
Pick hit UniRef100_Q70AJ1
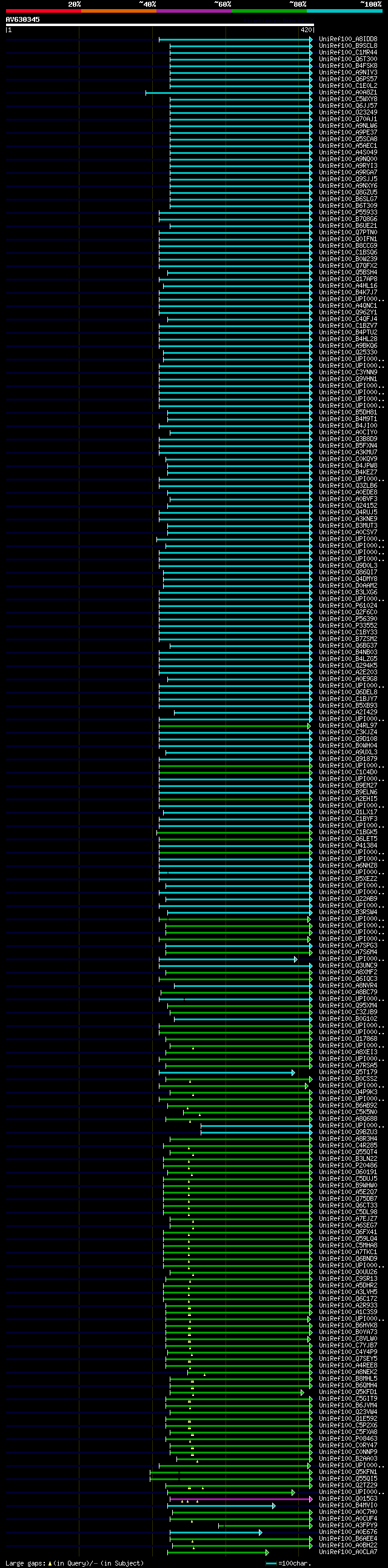pyautogui.click(x=348, y=119)
